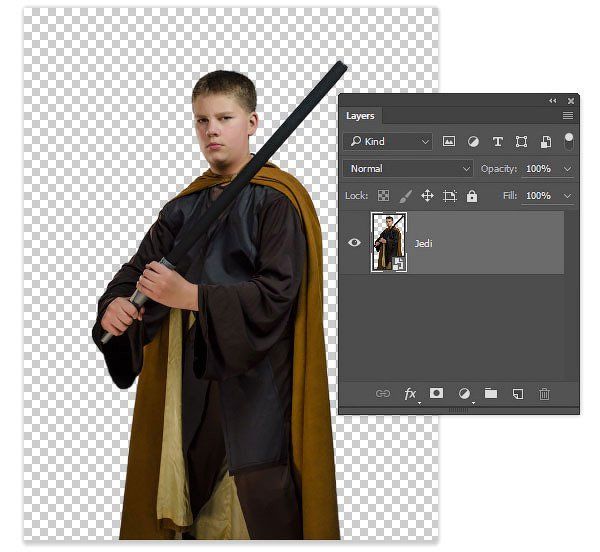Toggle layer filtering switch on/off
Screen dimensions: 600x552
(x=569, y=142)
